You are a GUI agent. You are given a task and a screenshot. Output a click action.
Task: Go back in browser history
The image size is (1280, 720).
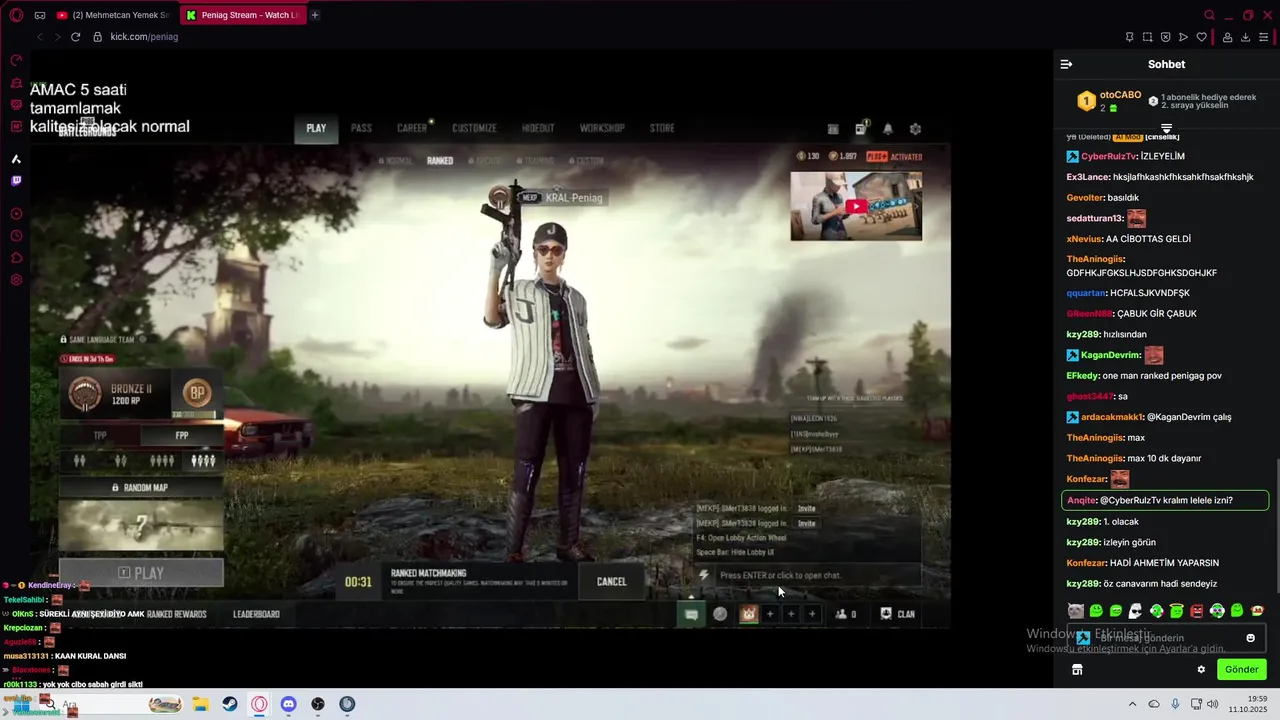tap(40, 37)
